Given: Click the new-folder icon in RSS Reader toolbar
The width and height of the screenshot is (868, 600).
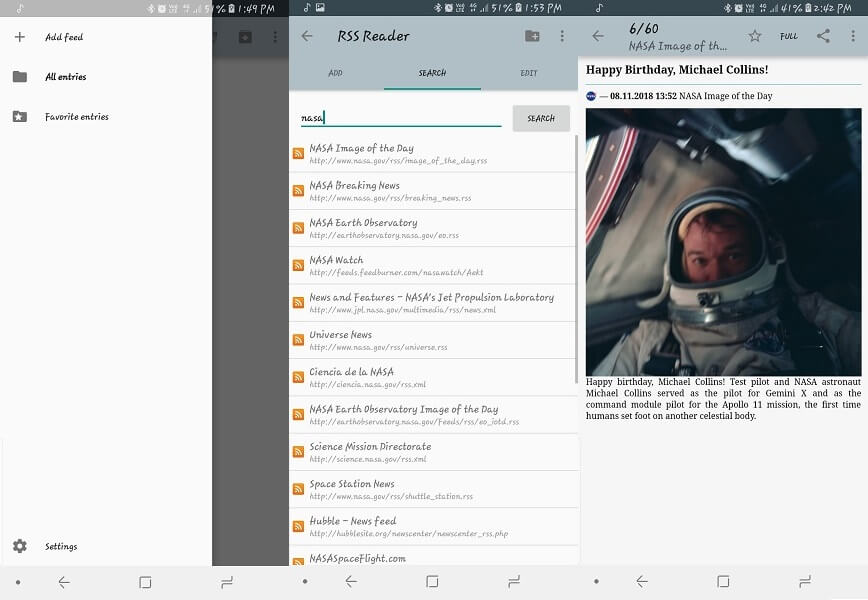Looking at the screenshot, I should (x=534, y=36).
